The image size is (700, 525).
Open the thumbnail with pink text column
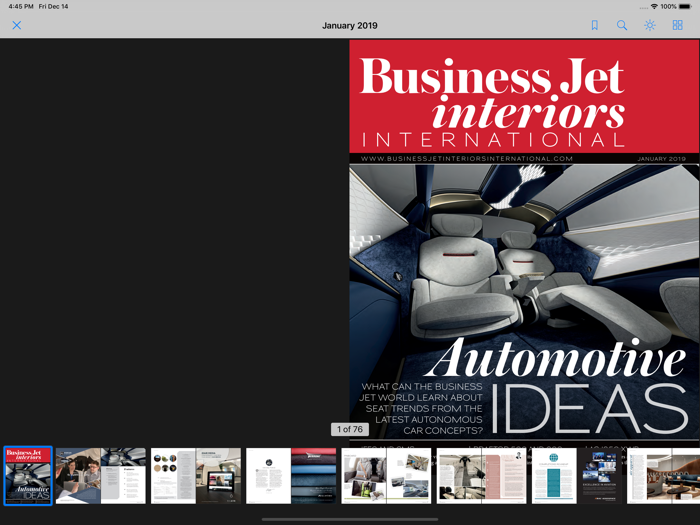[481, 476]
